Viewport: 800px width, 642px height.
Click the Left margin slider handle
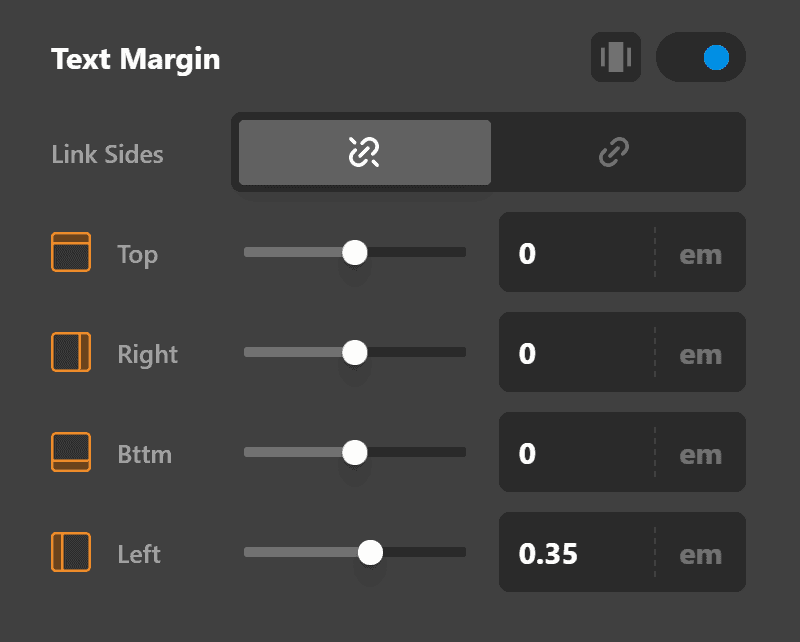click(371, 552)
